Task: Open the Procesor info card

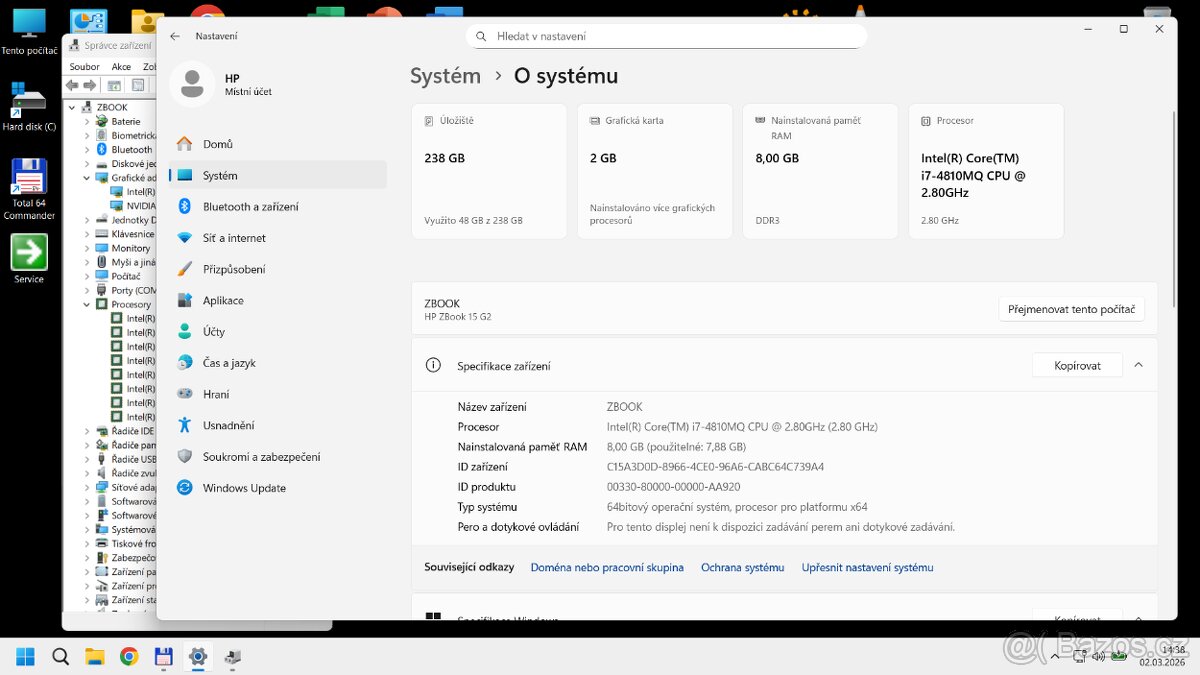Action: coord(986,171)
